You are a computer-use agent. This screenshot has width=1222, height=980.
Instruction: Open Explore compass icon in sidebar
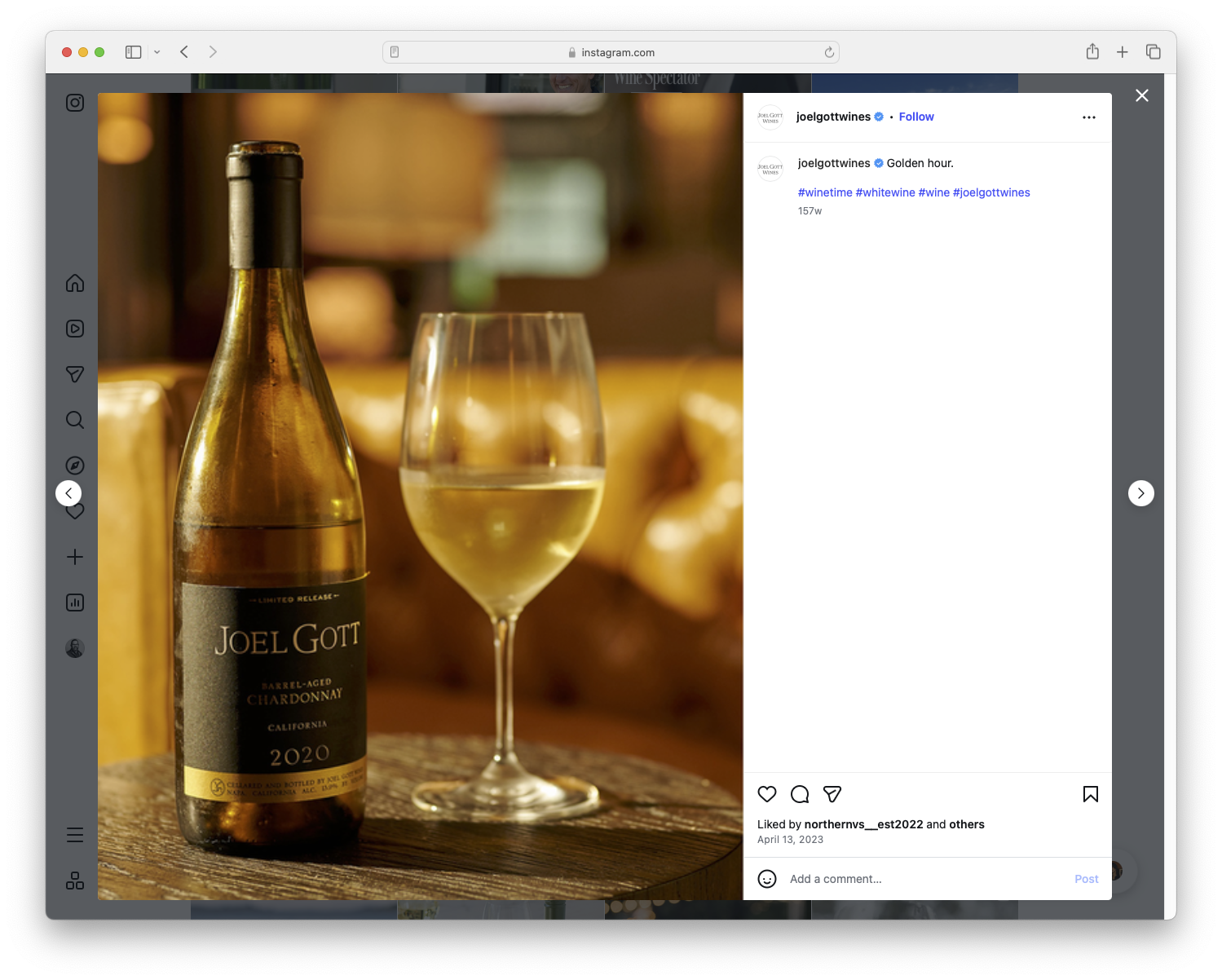[x=75, y=466]
